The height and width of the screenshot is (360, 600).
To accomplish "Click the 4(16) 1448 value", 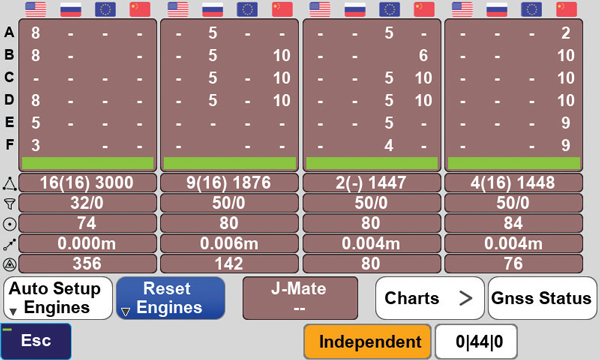I will (x=514, y=183).
